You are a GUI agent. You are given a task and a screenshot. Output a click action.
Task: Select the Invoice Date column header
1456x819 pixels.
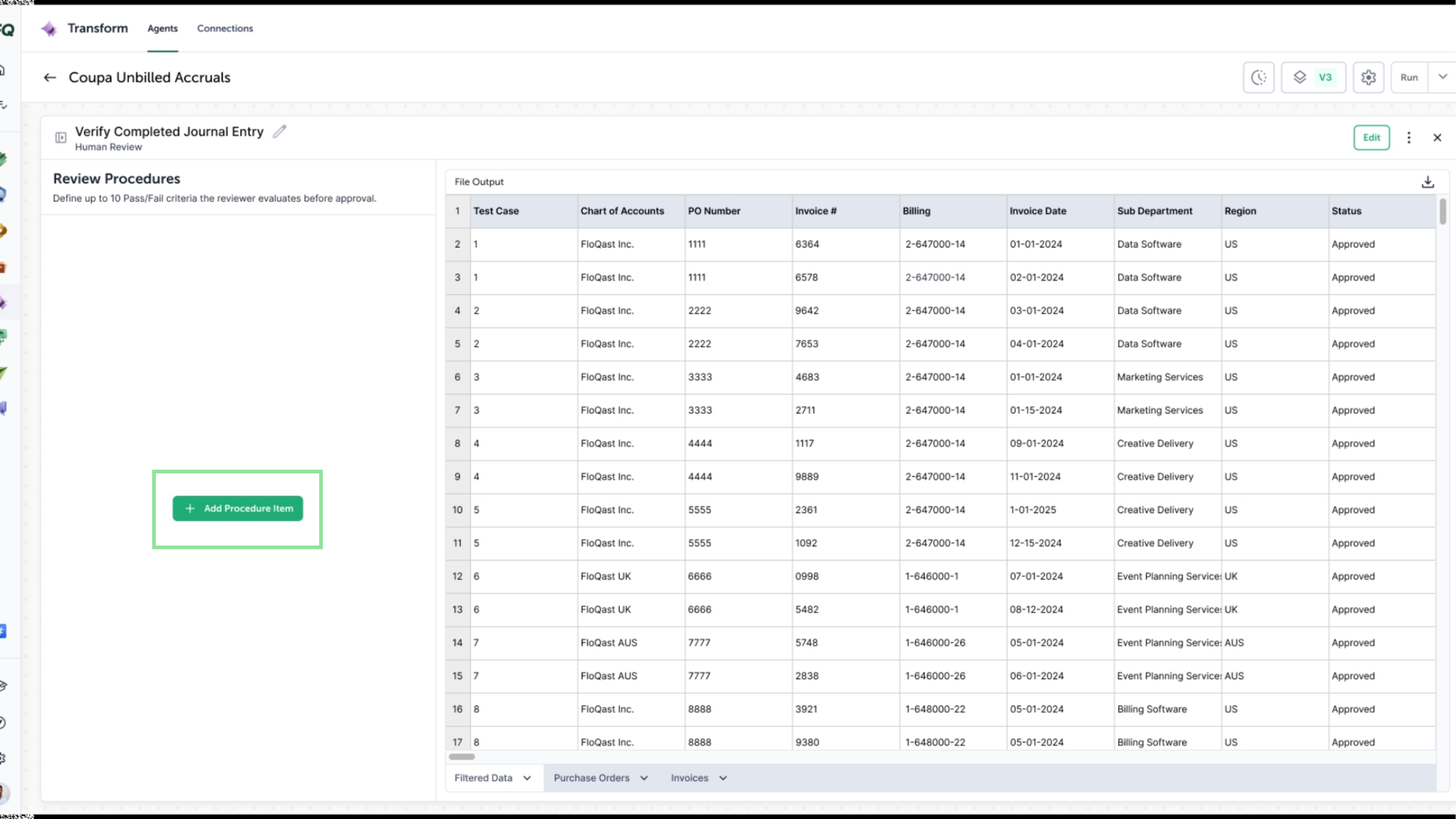click(1060, 211)
